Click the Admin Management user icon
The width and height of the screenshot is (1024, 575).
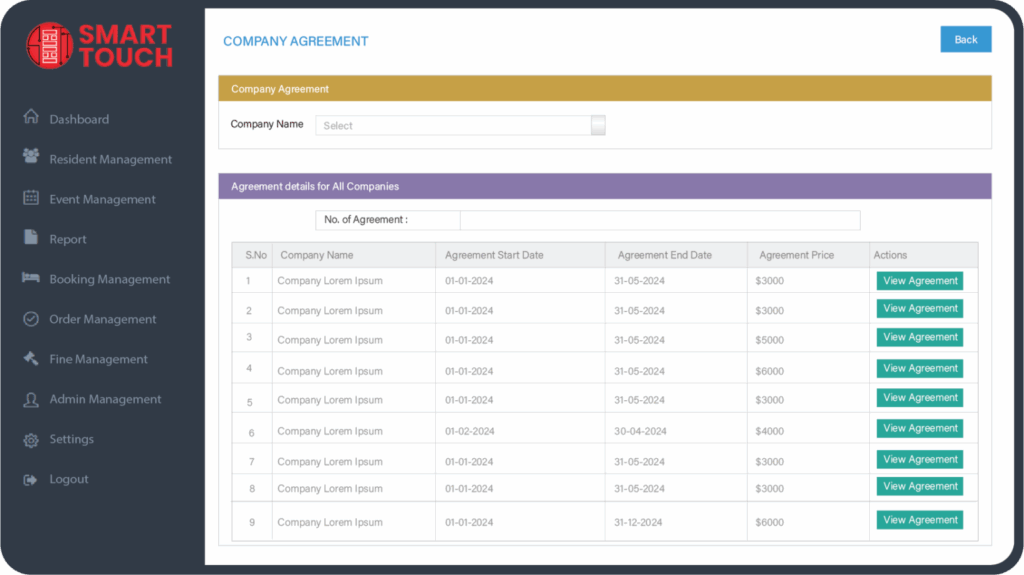point(31,399)
